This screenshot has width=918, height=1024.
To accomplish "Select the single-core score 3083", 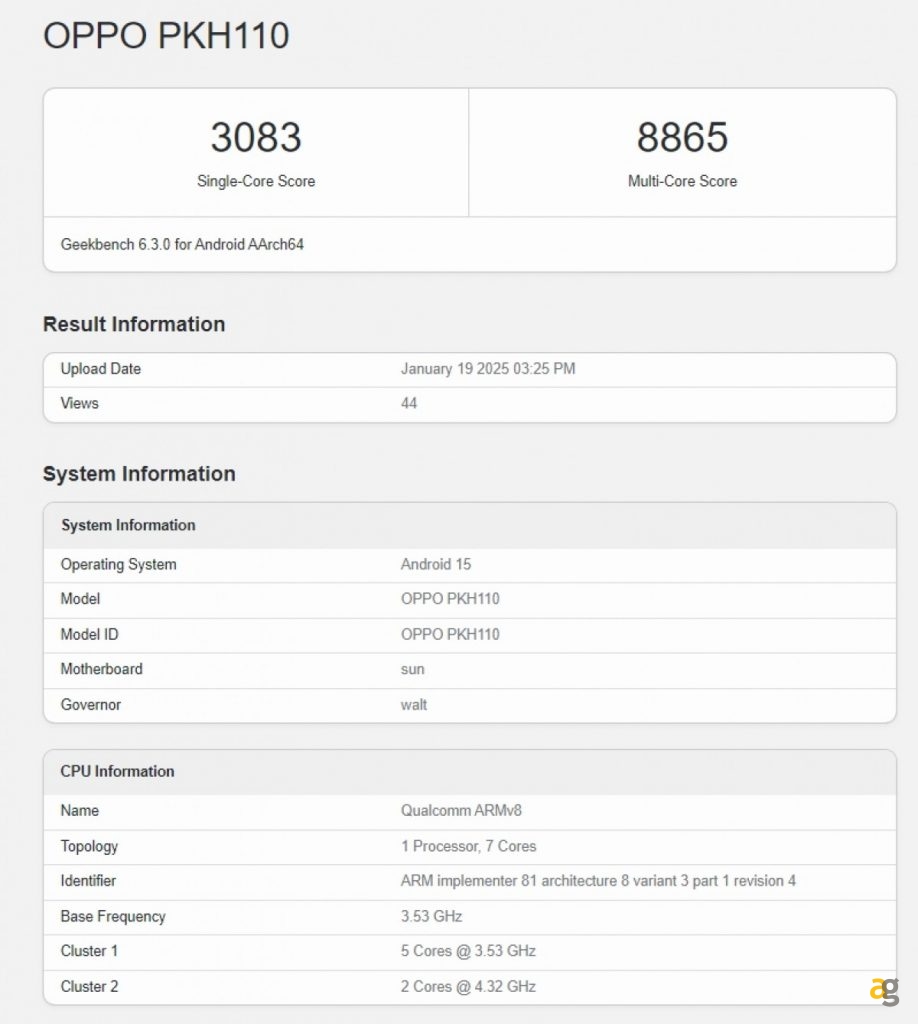I will pos(256,137).
